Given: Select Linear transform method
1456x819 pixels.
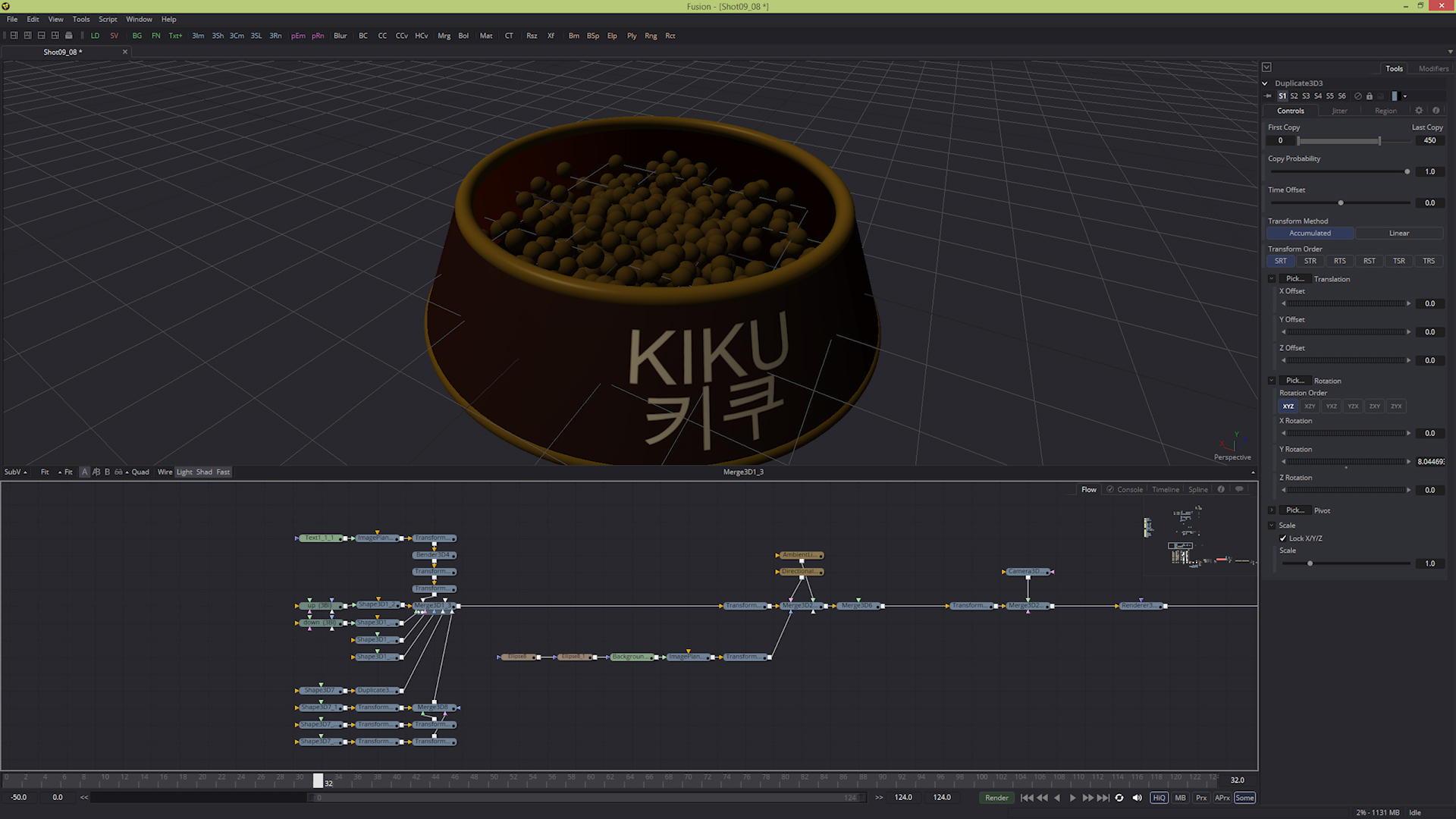Looking at the screenshot, I should [x=1399, y=234].
